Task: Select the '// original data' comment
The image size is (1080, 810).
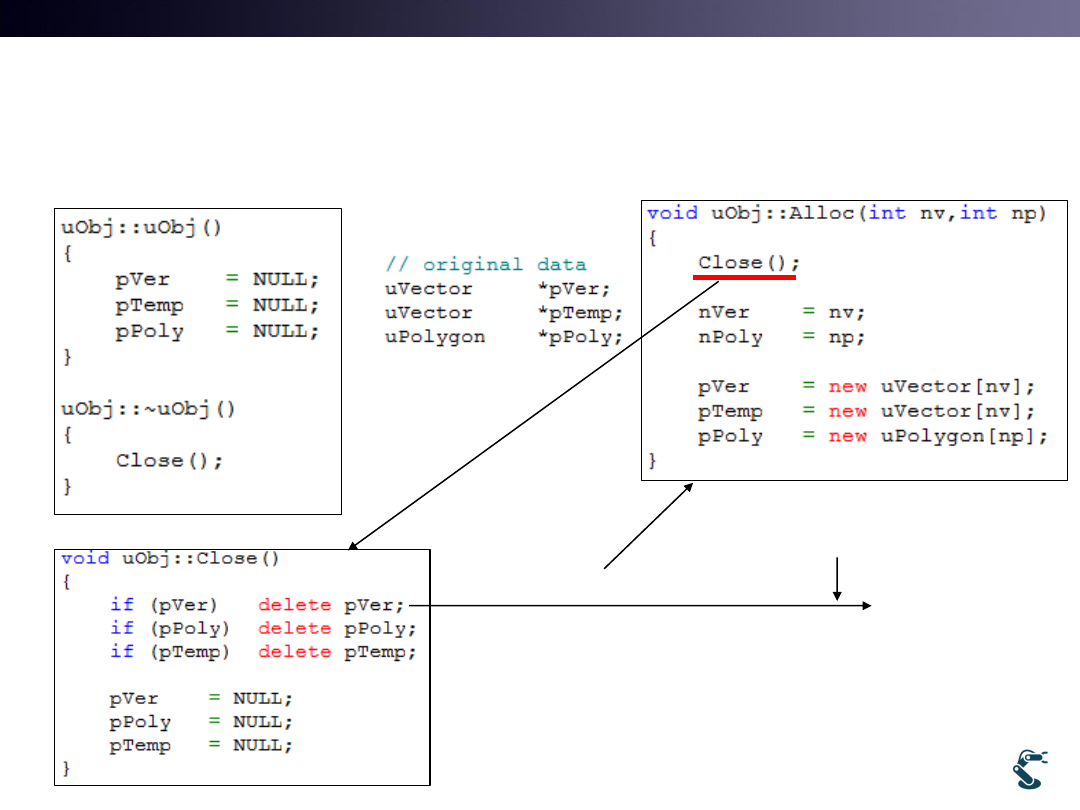Action: pyautogui.click(x=486, y=265)
